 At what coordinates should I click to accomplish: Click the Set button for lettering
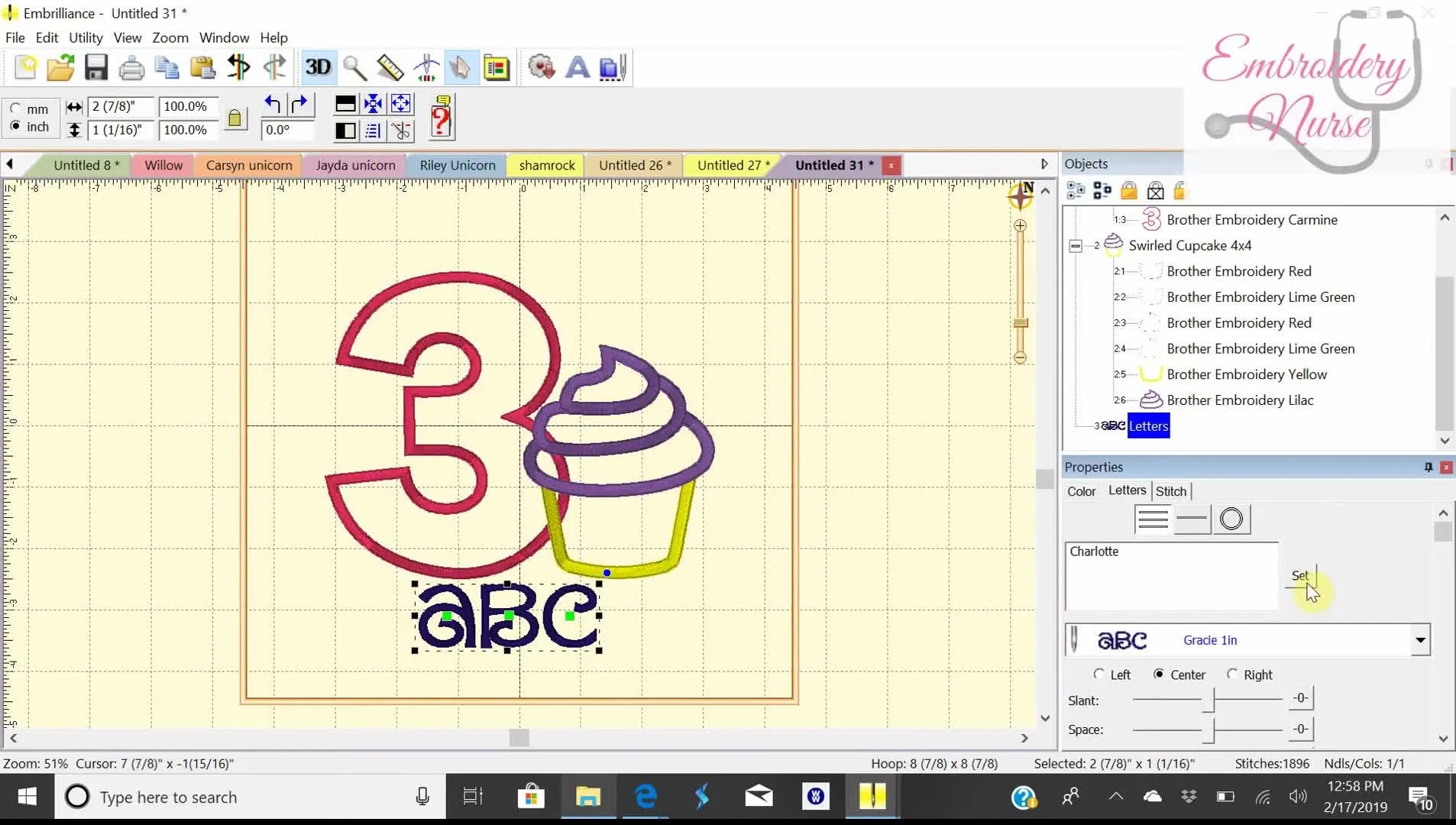(x=1300, y=576)
